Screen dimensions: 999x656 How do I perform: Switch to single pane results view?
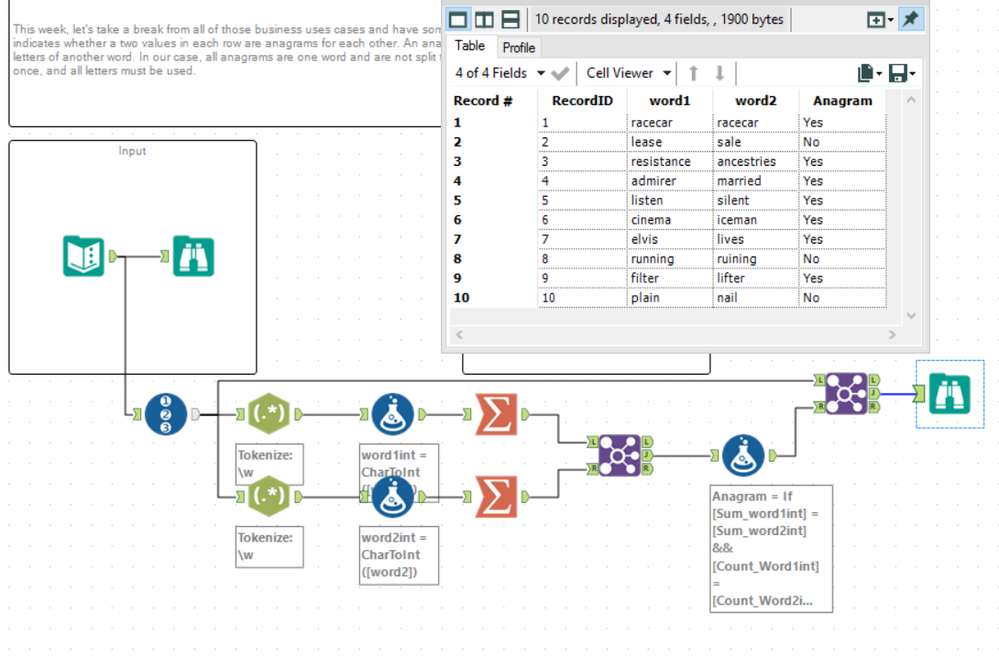click(x=457, y=19)
